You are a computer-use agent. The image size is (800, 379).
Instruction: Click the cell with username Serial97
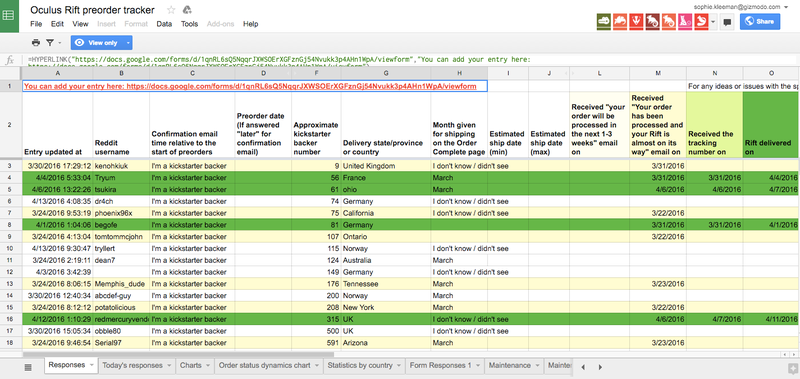click(x=121, y=342)
